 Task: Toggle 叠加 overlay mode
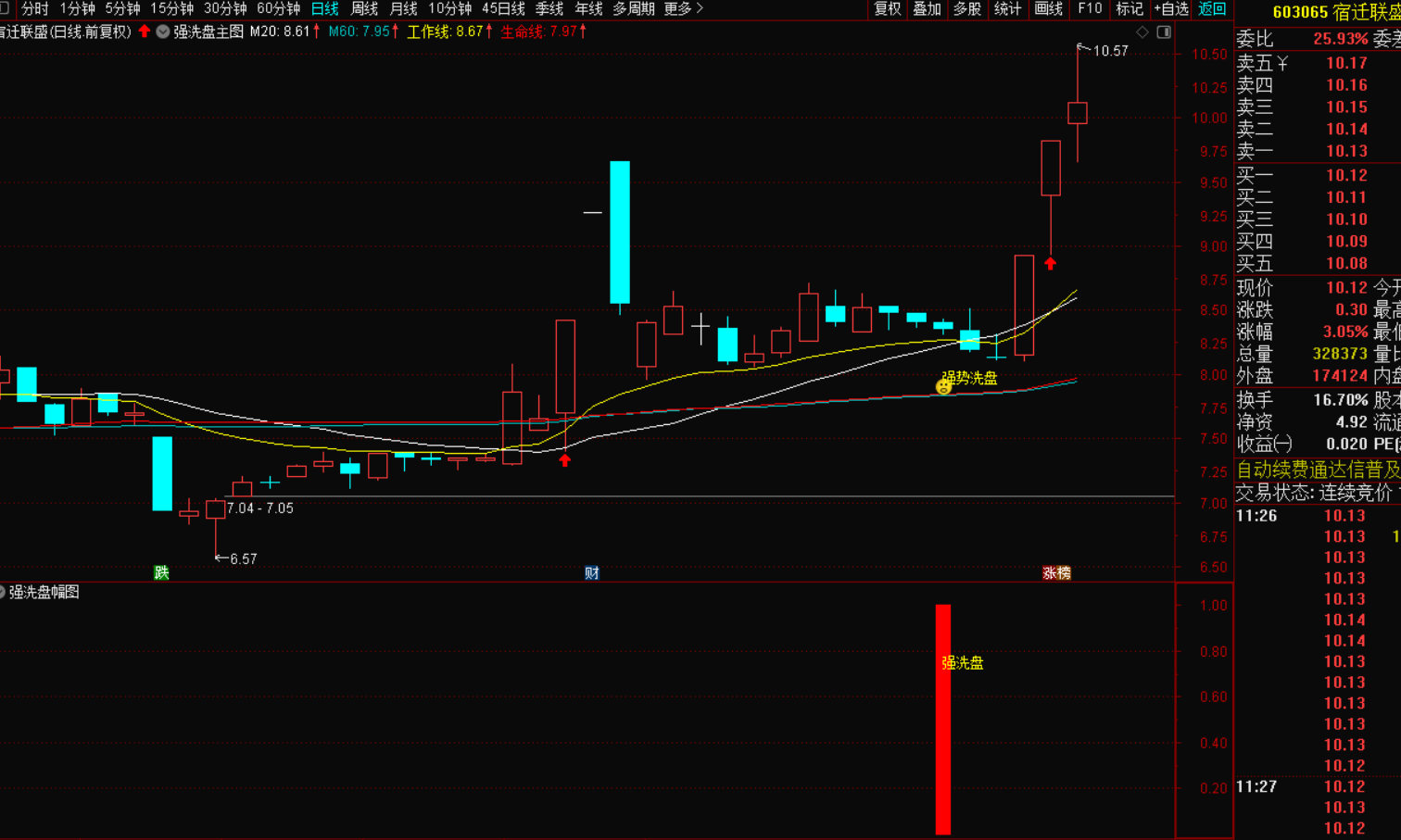click(x=927, y=9)
